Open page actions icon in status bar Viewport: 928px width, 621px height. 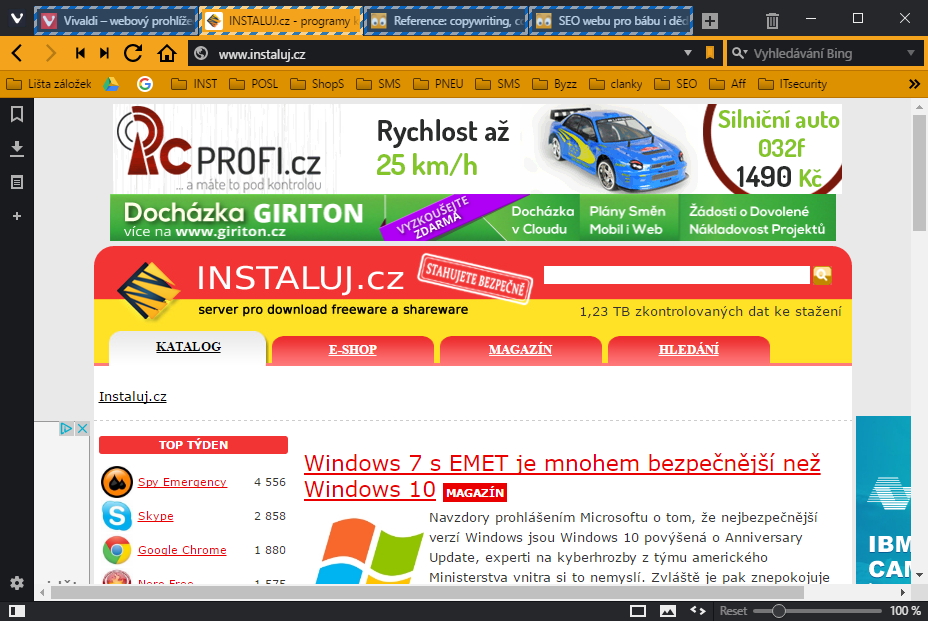coord(698,610)
